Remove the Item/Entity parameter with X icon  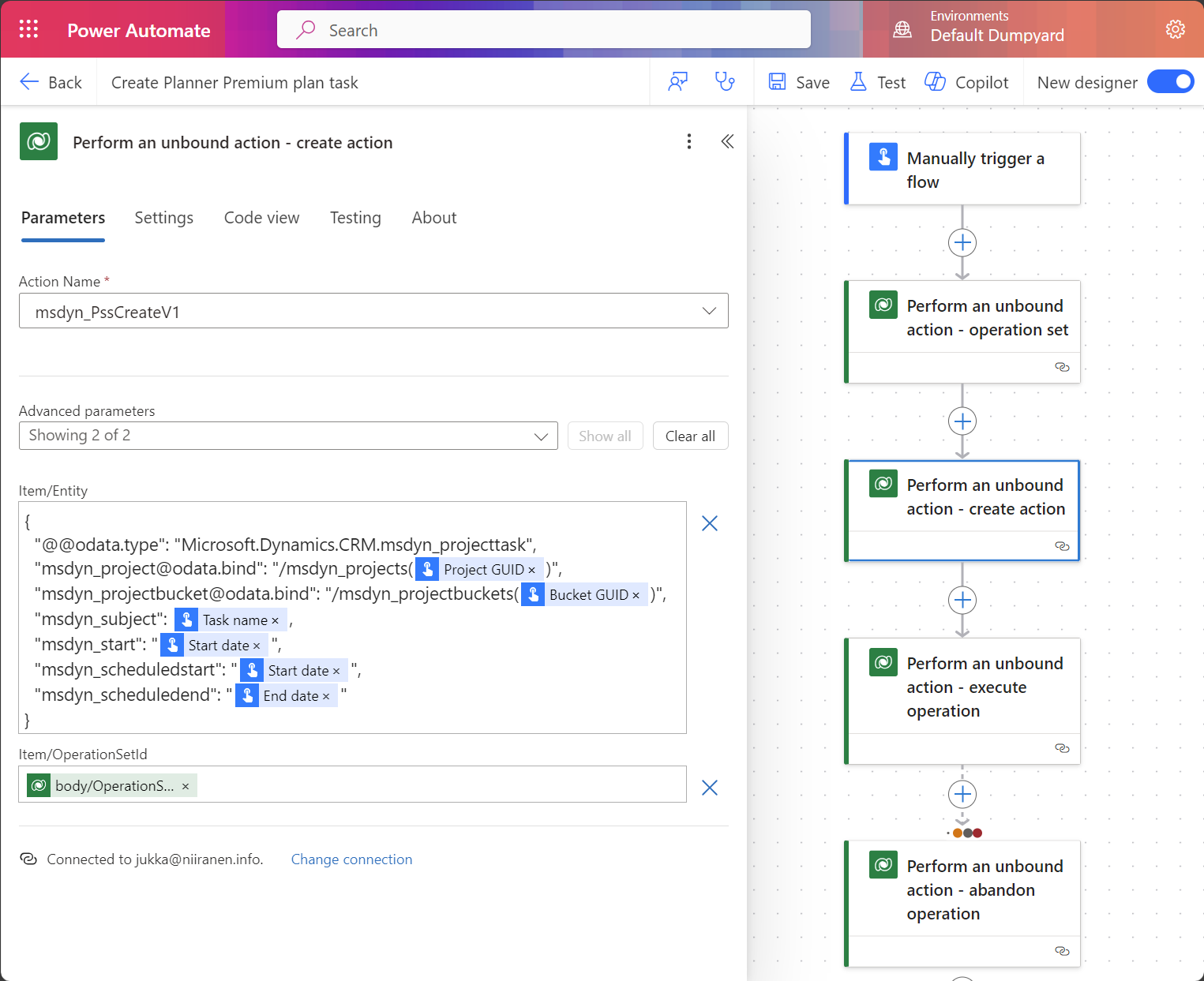click(710, 523)
